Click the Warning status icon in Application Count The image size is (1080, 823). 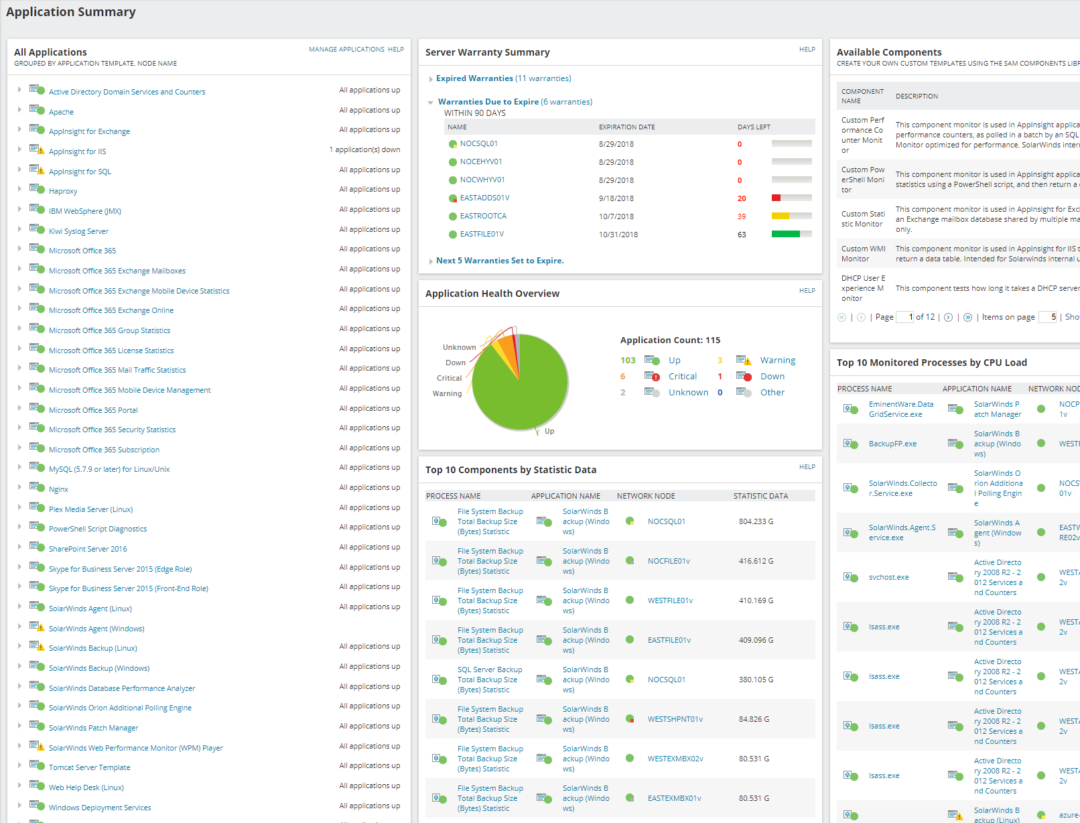click(743, 360)
